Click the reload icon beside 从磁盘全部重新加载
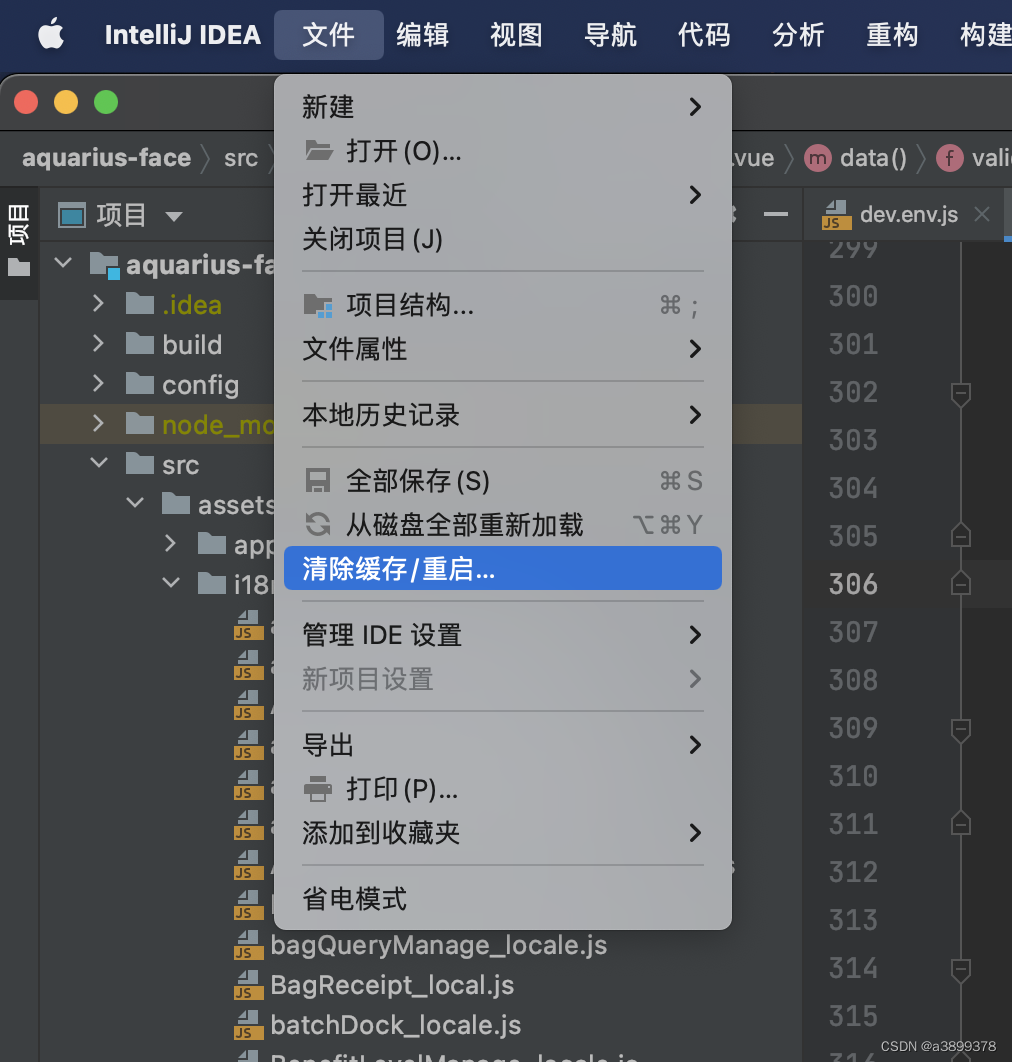Viewport: 1012px width, 1062px height. click(317, 523)
